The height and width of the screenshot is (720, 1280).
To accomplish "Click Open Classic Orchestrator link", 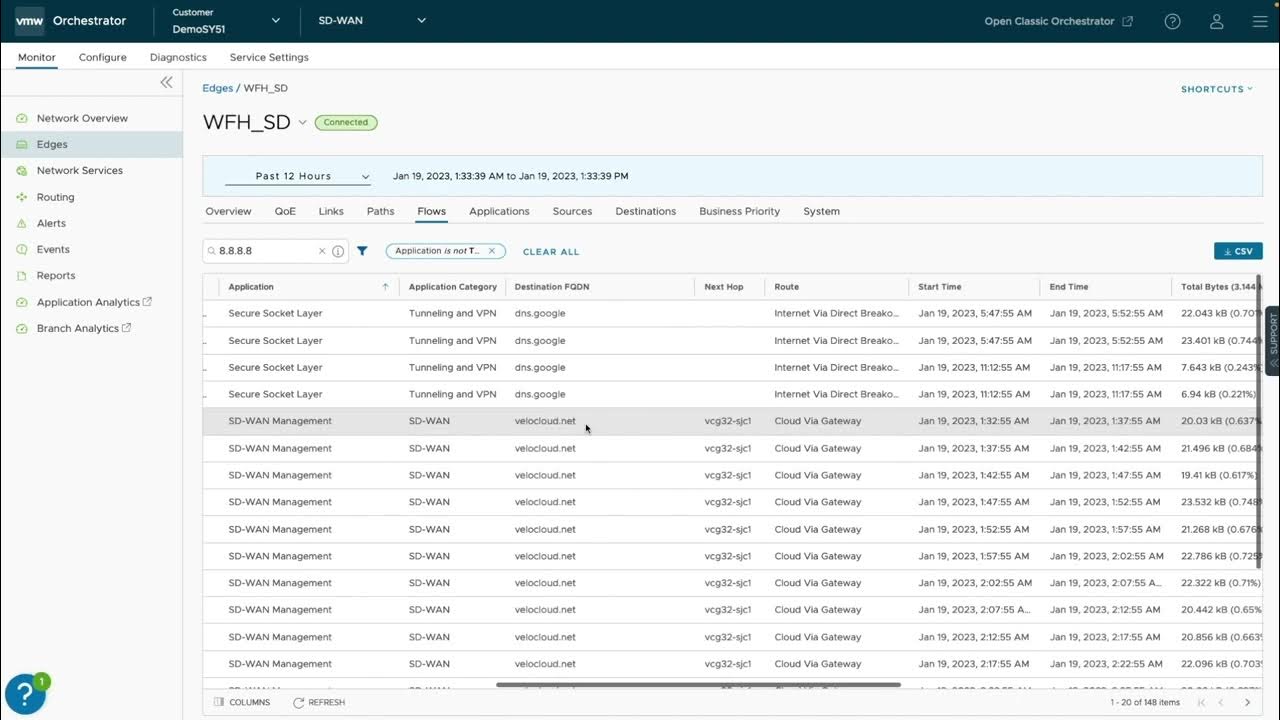I will [1058, 21].
